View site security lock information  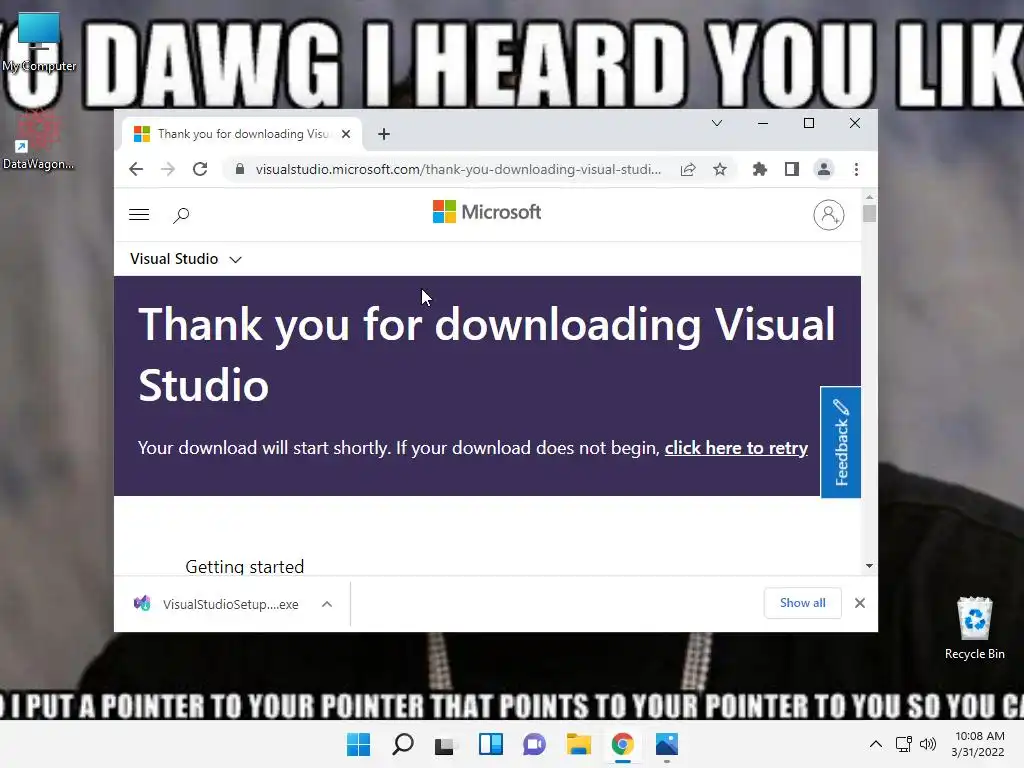tap(240, 169)
